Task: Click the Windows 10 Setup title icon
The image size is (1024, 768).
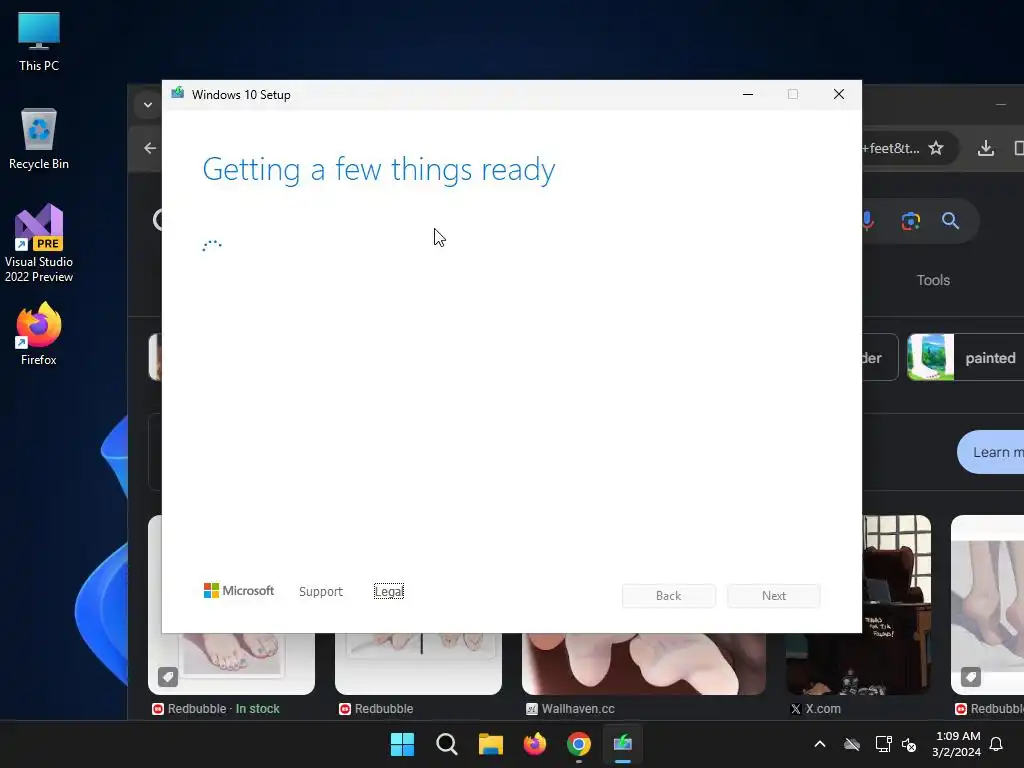Action: (178, 94)
